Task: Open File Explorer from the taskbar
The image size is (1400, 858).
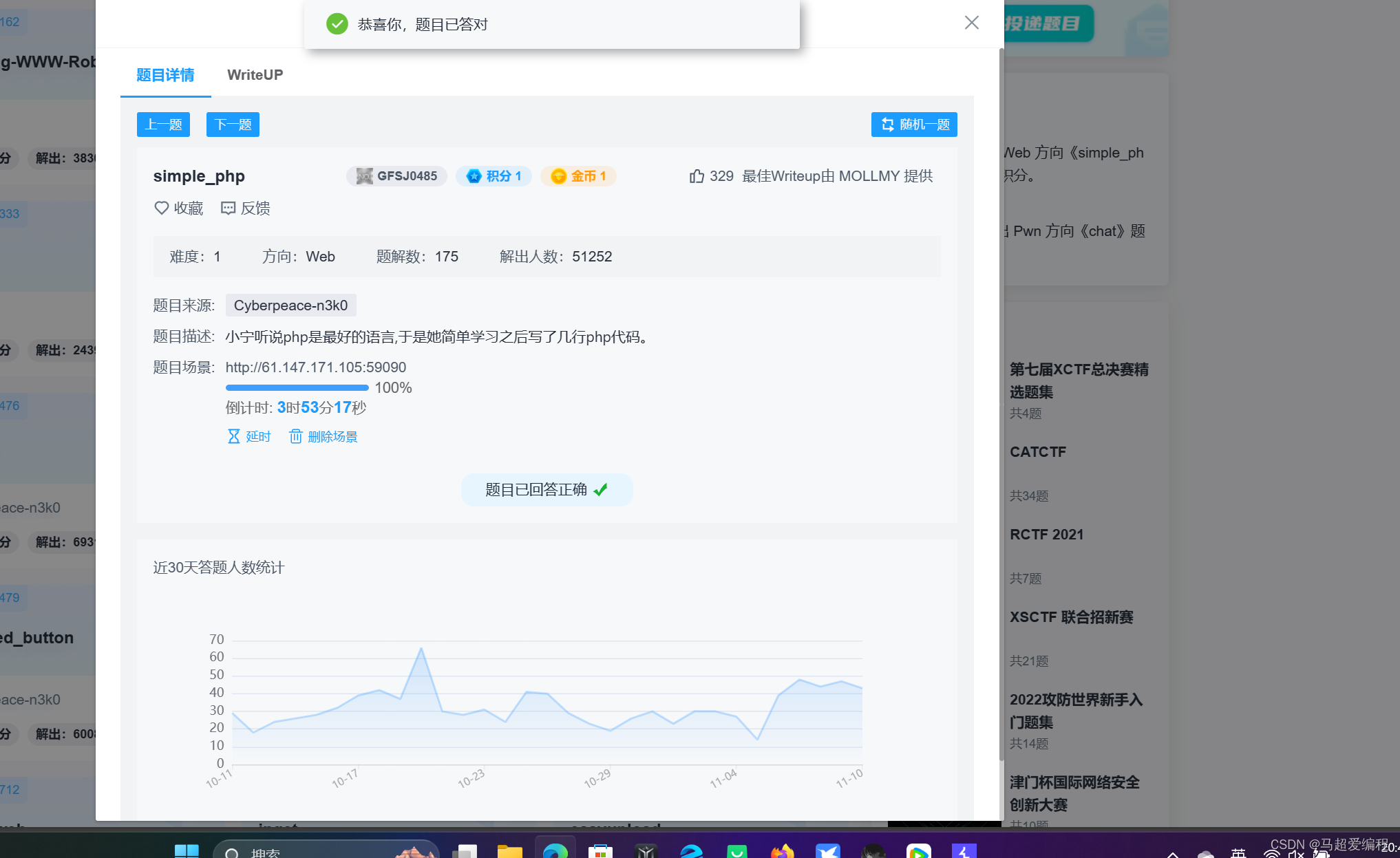Action: coord(510,852)
